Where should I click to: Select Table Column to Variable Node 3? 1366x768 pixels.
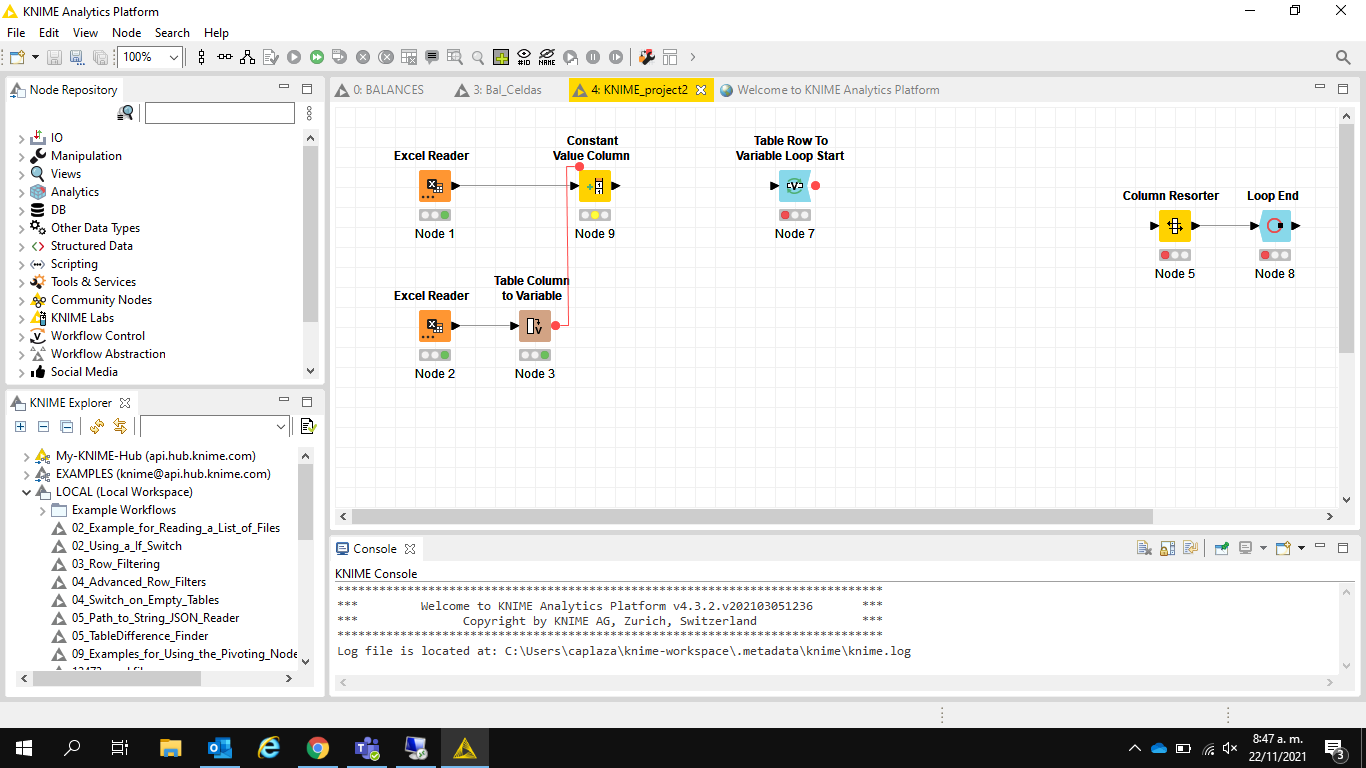(535, 326)
